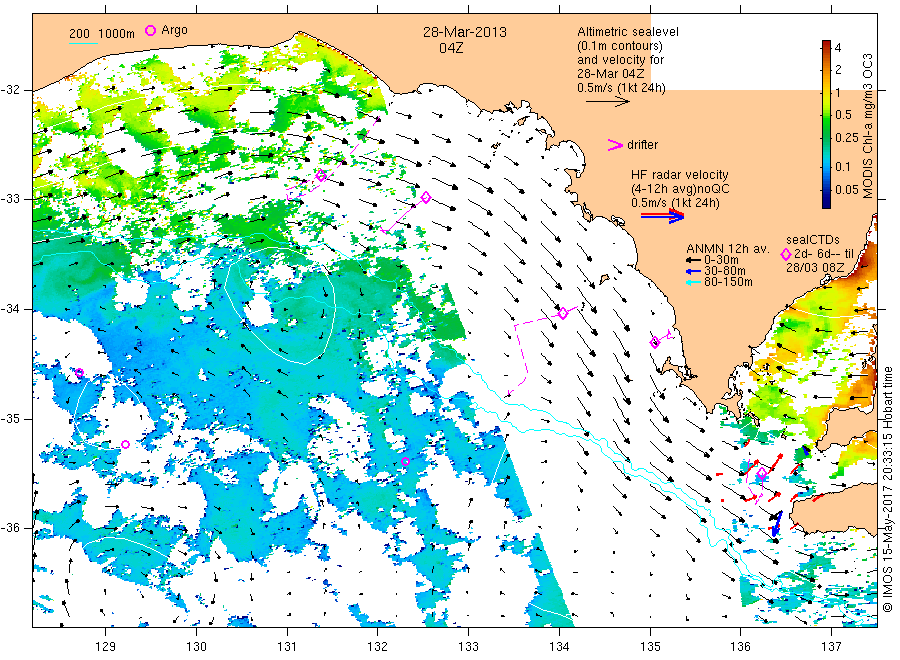Click the -32 latitude axis label
Image resolution: width=900 pixels, height=660 pixels.
point(10,90)
